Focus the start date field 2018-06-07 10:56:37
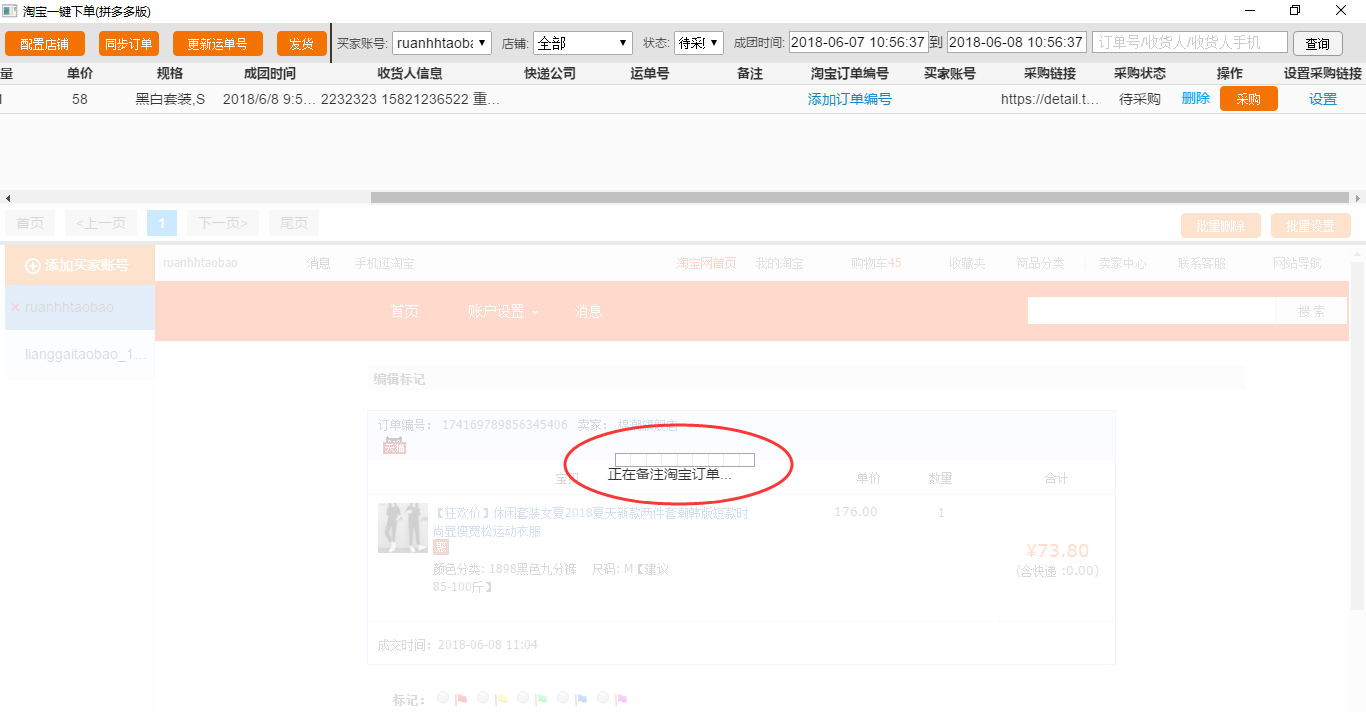This screenshot has height=712, width=1366. (x=859, y=43)
